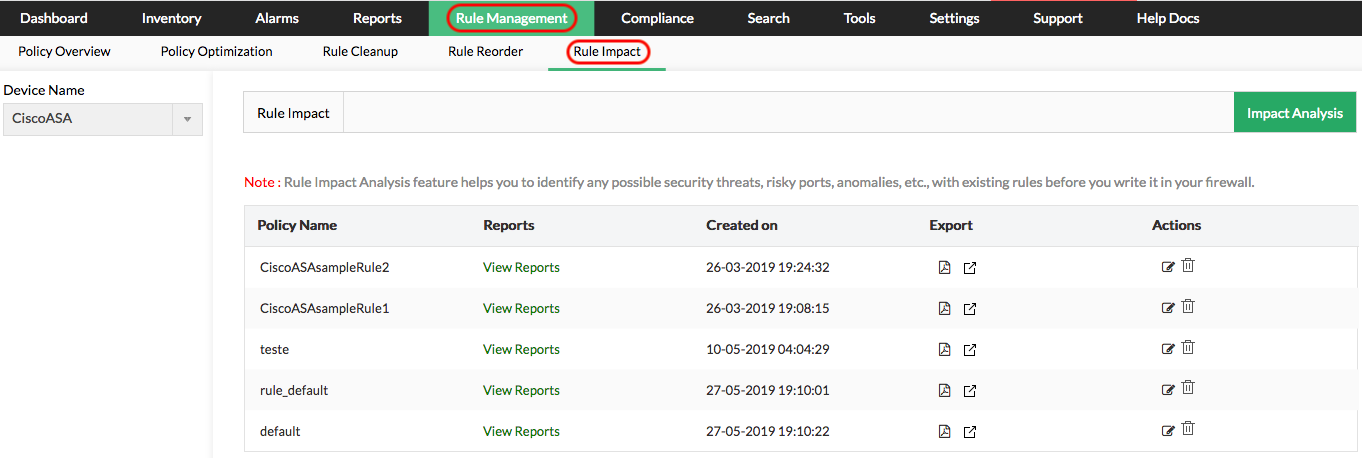Click the Impact Analysis button
Image resolution: width=1362 pixels, height=458 pixels.
1294,113
